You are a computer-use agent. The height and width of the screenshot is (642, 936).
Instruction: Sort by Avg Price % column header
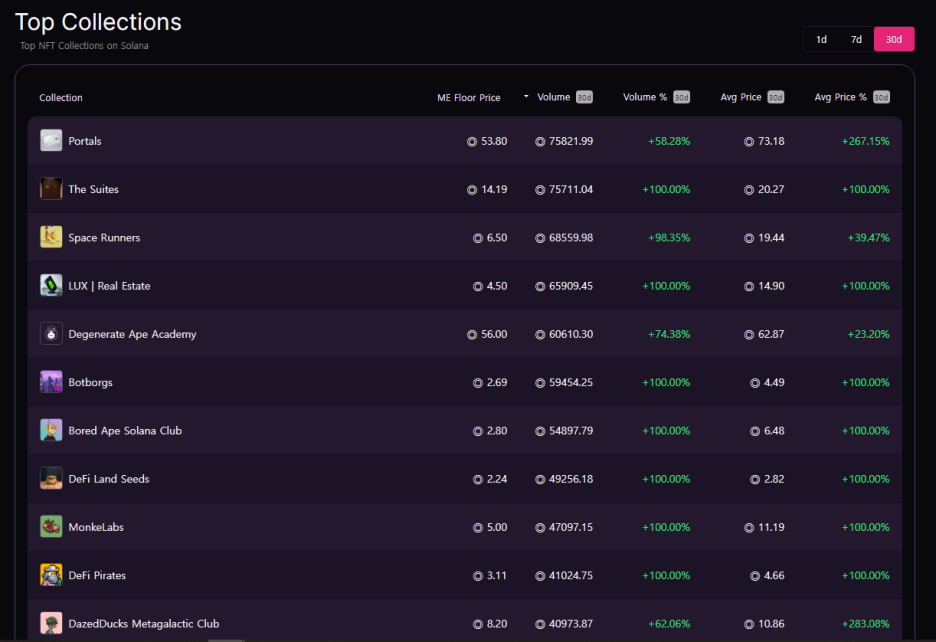click(840, 97)
